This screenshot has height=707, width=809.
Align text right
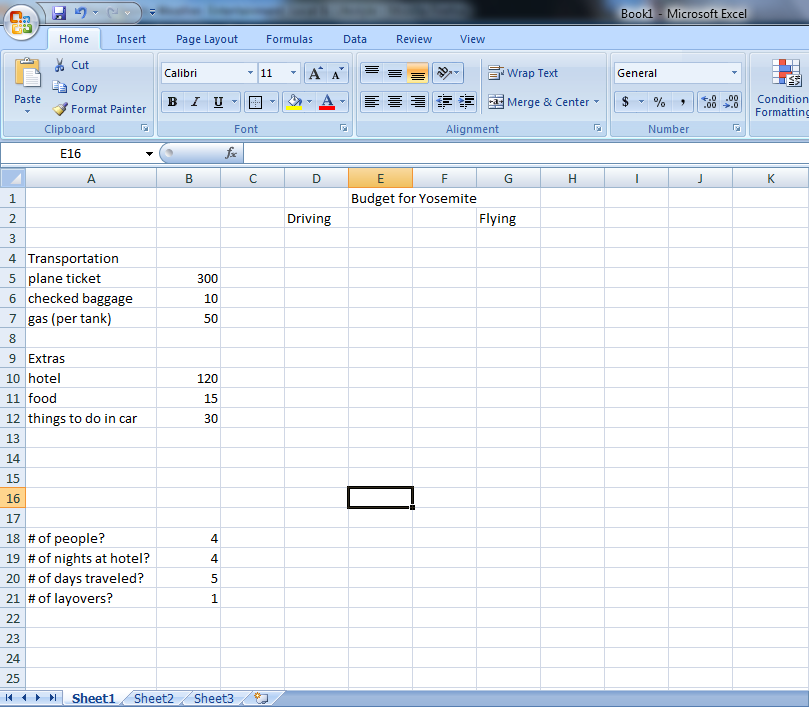[x=417, y=102]
